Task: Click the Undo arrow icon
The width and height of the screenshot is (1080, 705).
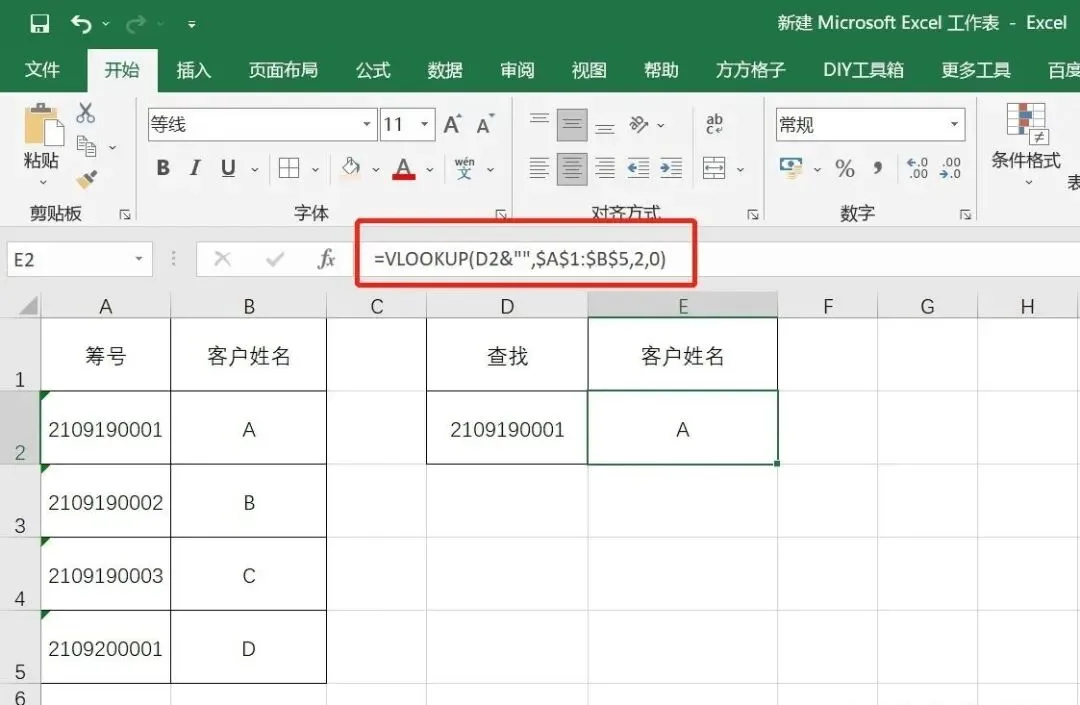Action: click(x=81, y=24)
